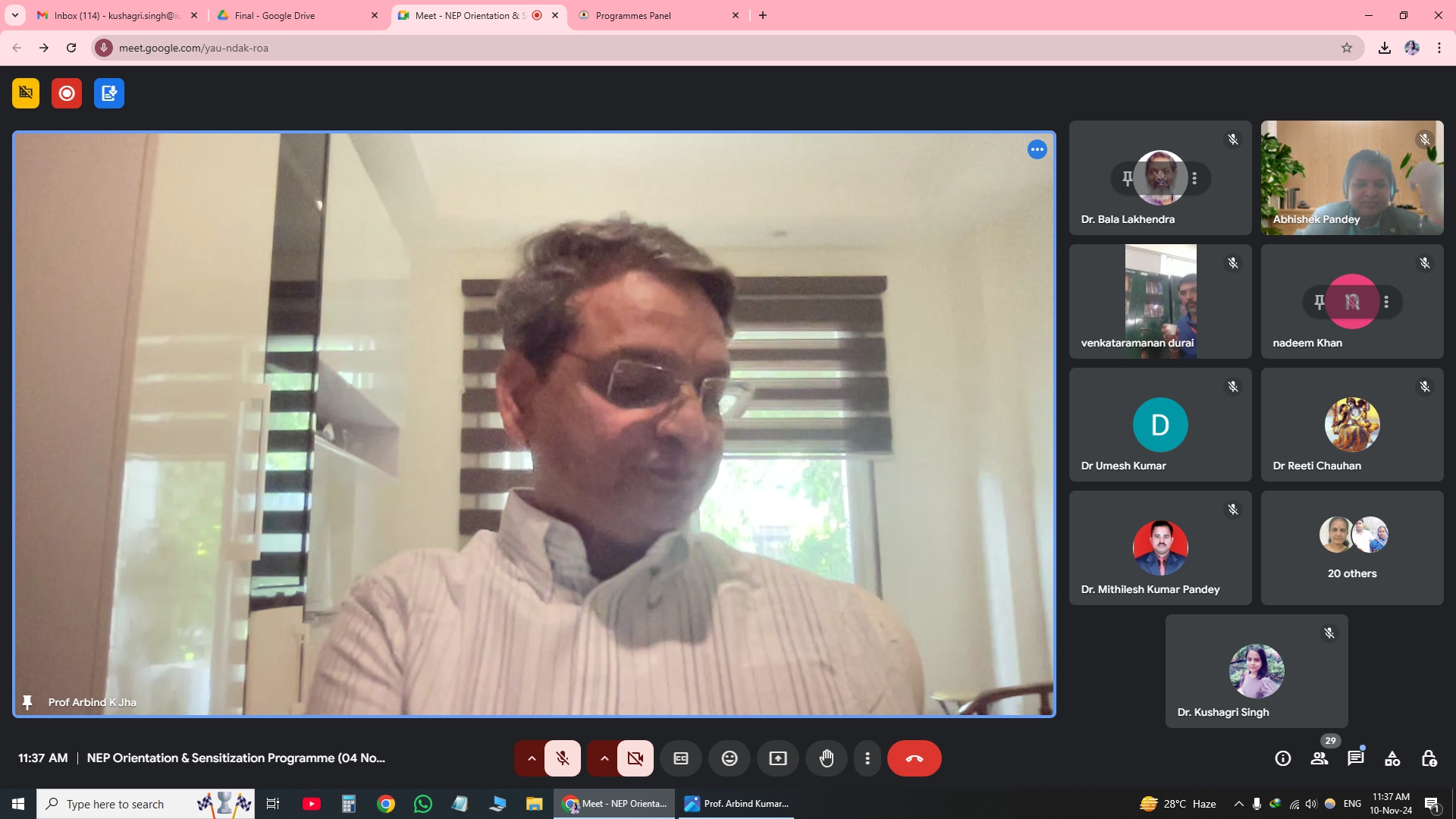The width and height of the screenshot is (1456, 819).
Task: Open the chat panel icon
Action: [1356, 758]
